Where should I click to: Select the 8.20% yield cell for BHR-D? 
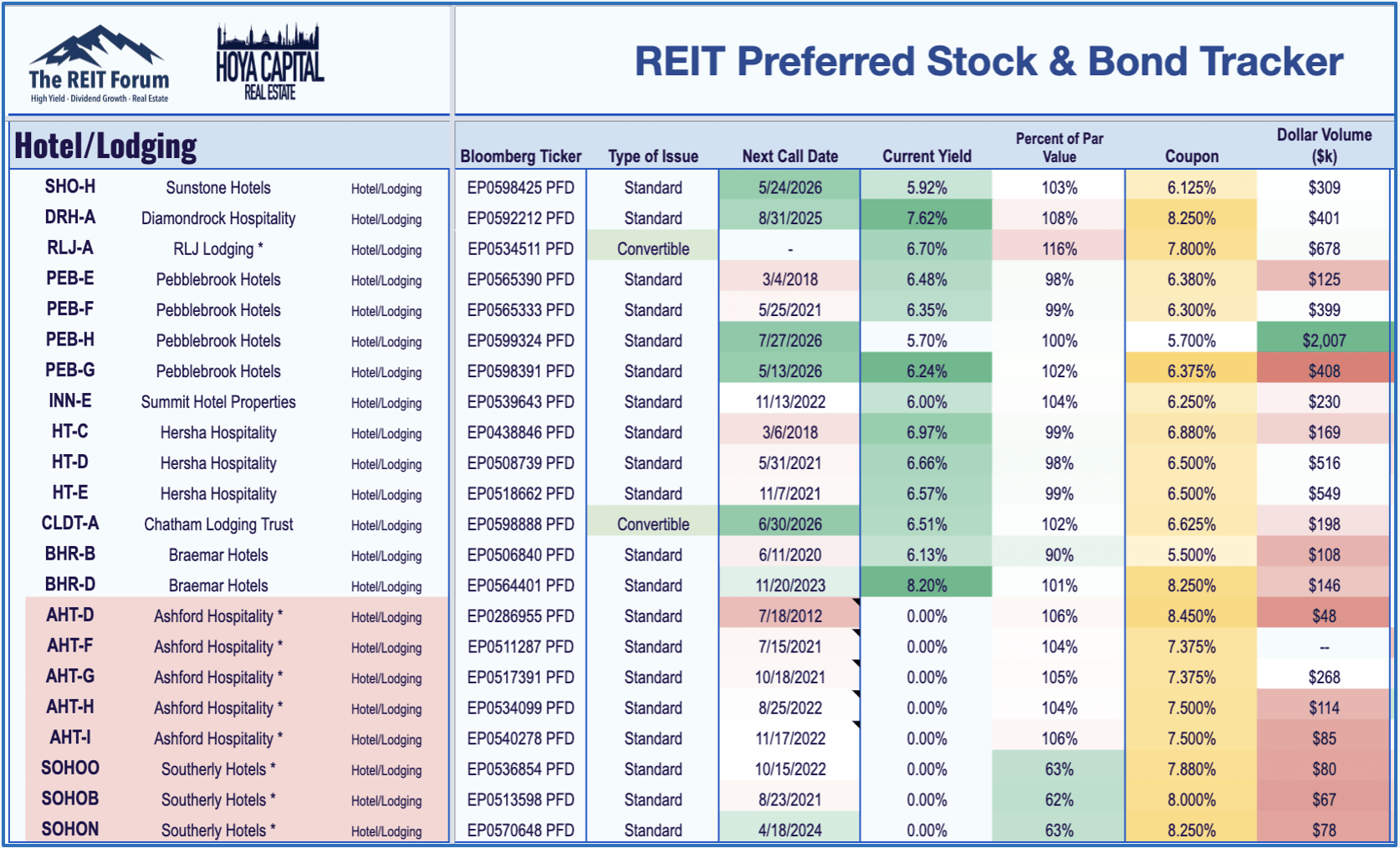pyautogui.click(x=927, y=585)
